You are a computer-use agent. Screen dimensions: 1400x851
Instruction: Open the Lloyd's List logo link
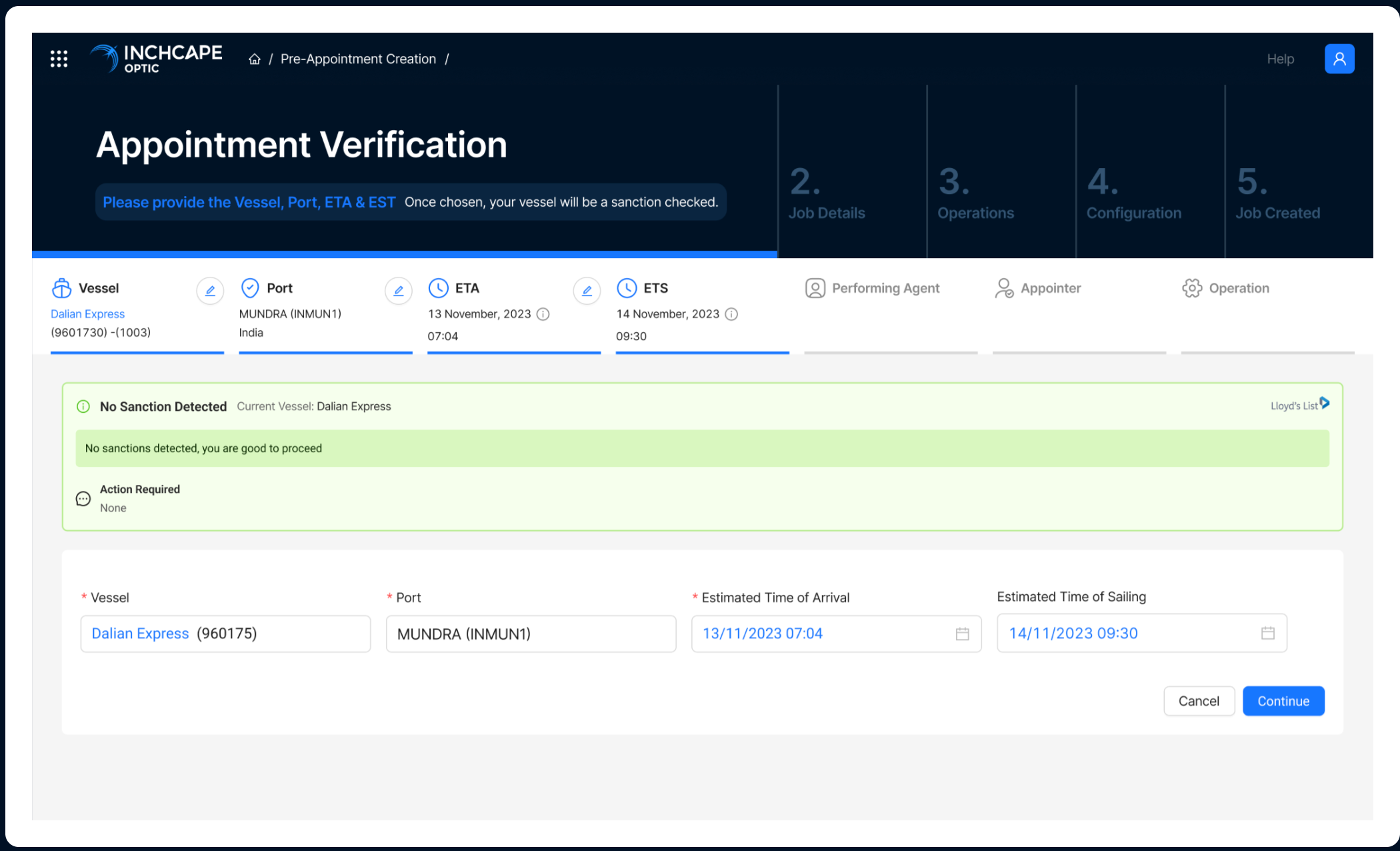[1300, 405]
